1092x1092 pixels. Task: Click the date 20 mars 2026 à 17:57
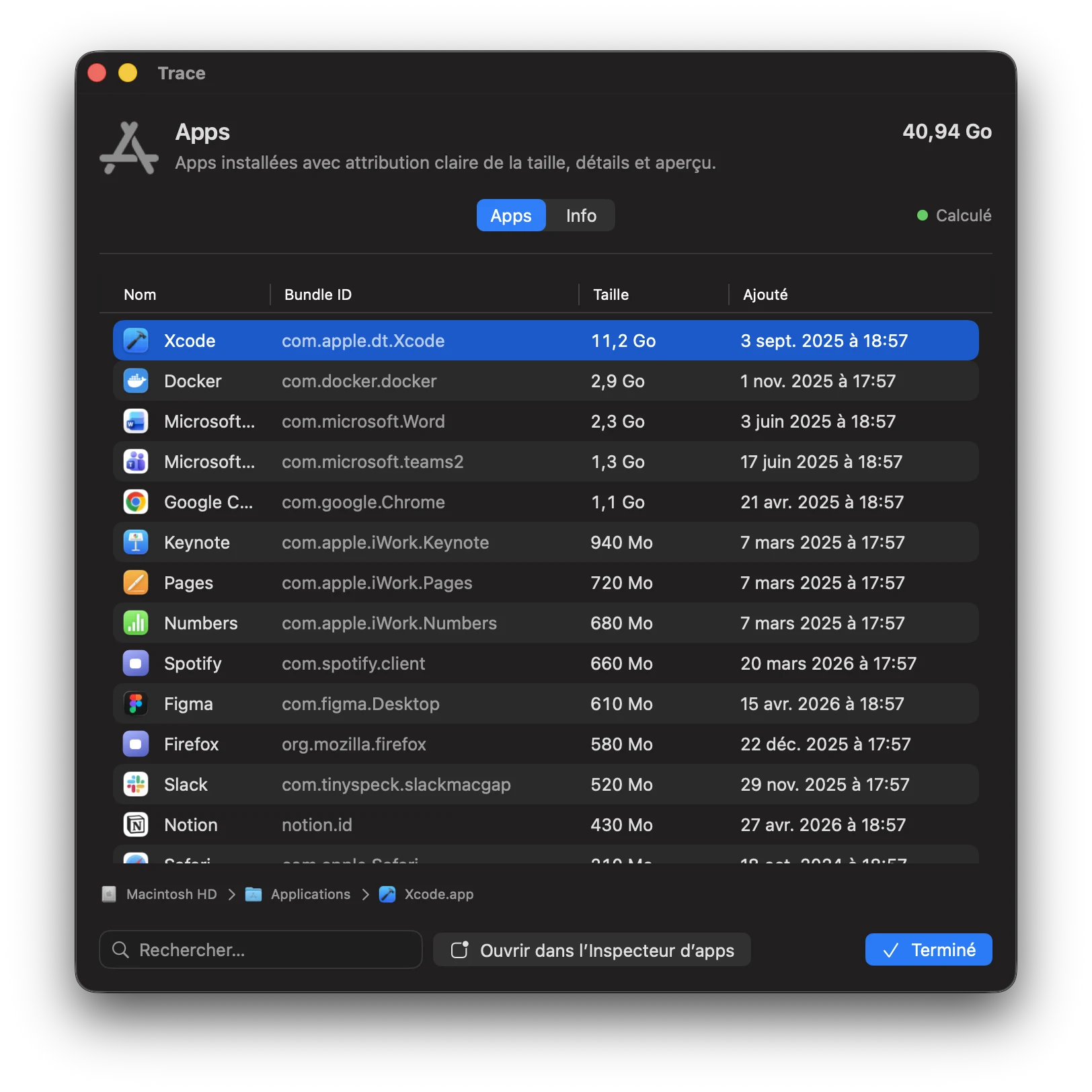(828, 664)
